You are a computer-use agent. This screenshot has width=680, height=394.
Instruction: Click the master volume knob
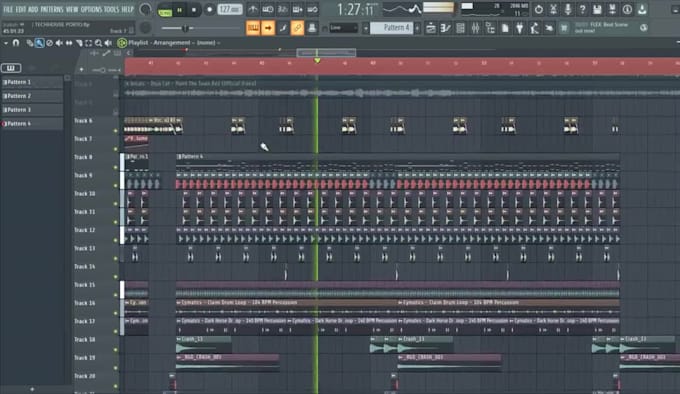point(146,9)
